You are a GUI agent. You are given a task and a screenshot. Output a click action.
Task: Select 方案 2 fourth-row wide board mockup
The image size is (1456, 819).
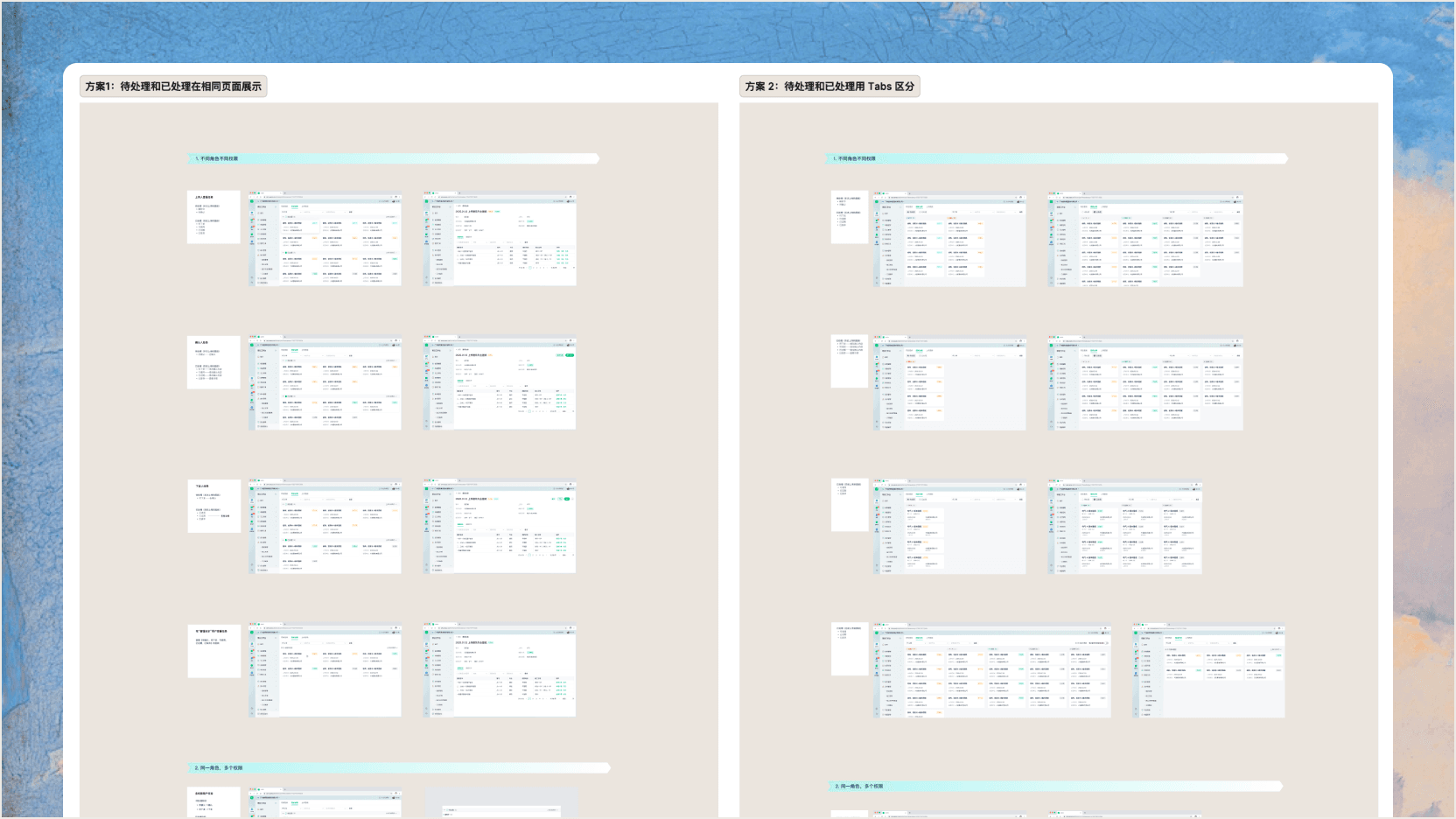(x=991, y=671)
